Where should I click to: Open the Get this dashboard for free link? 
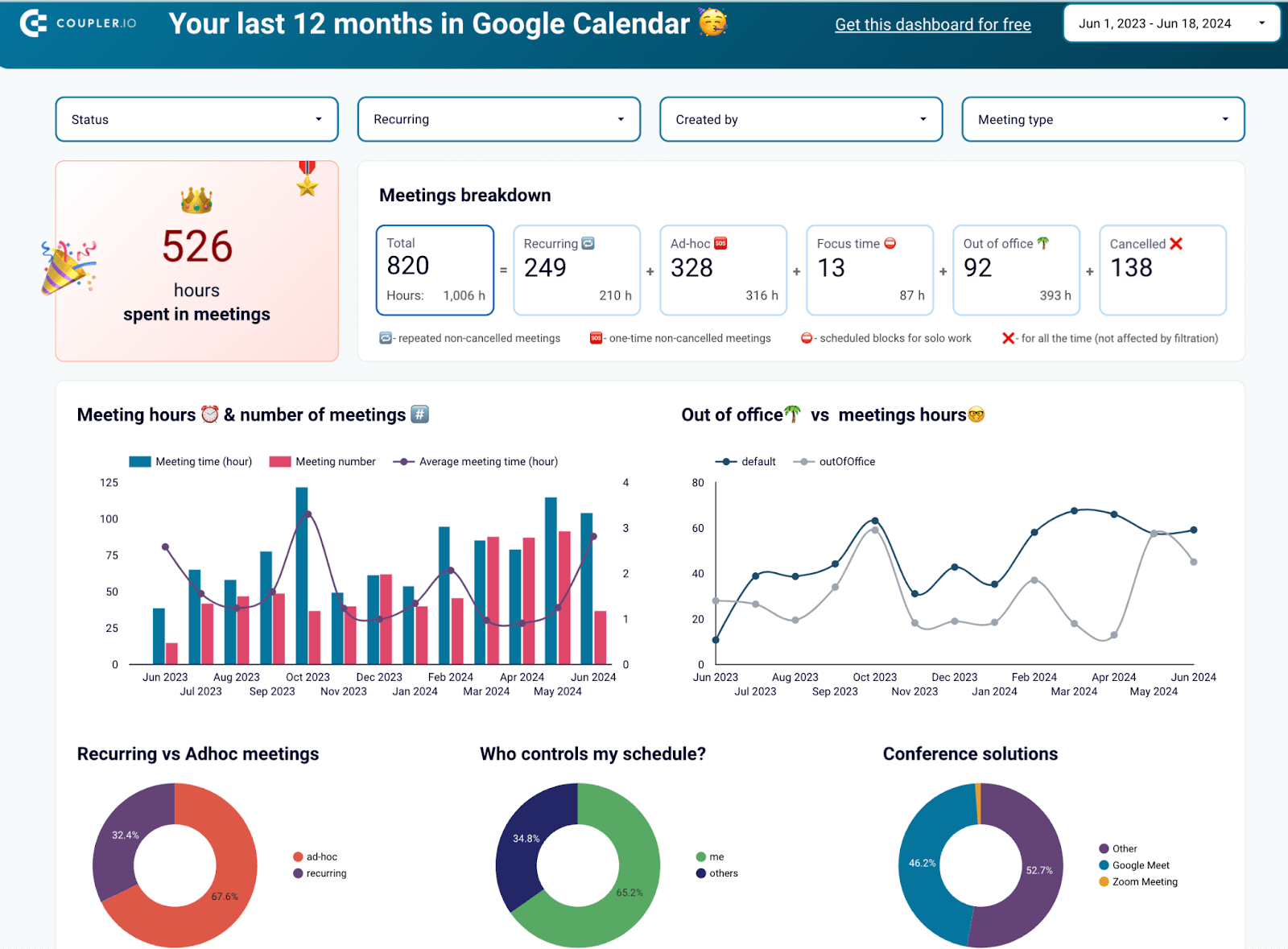click(x=933, y=24)
